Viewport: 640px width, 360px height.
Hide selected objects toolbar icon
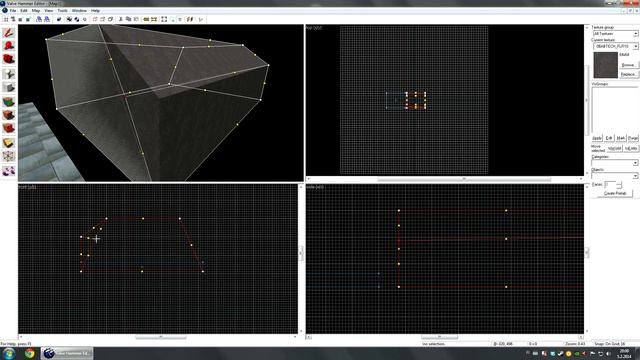95,19
